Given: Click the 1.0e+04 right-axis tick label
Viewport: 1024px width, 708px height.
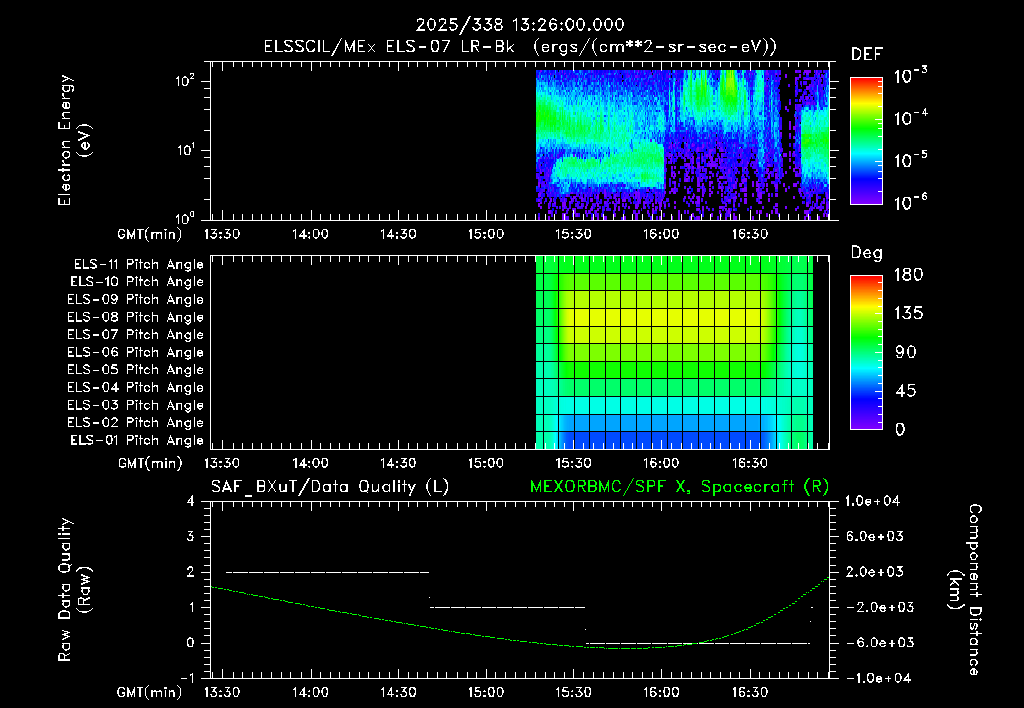Looking at the screenshot, I should pos(872,501).
